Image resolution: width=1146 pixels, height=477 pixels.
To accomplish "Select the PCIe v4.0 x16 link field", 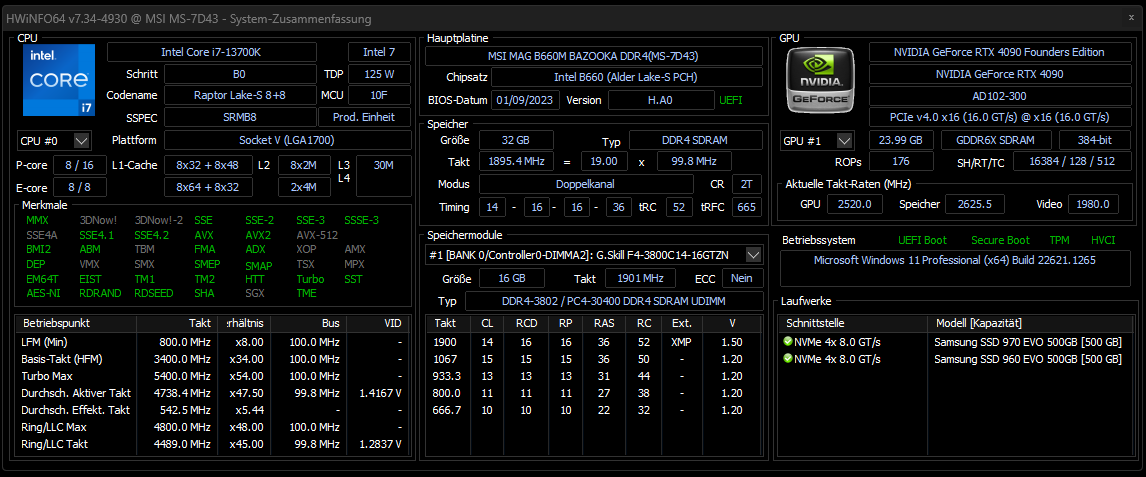I will [1000, 117].
